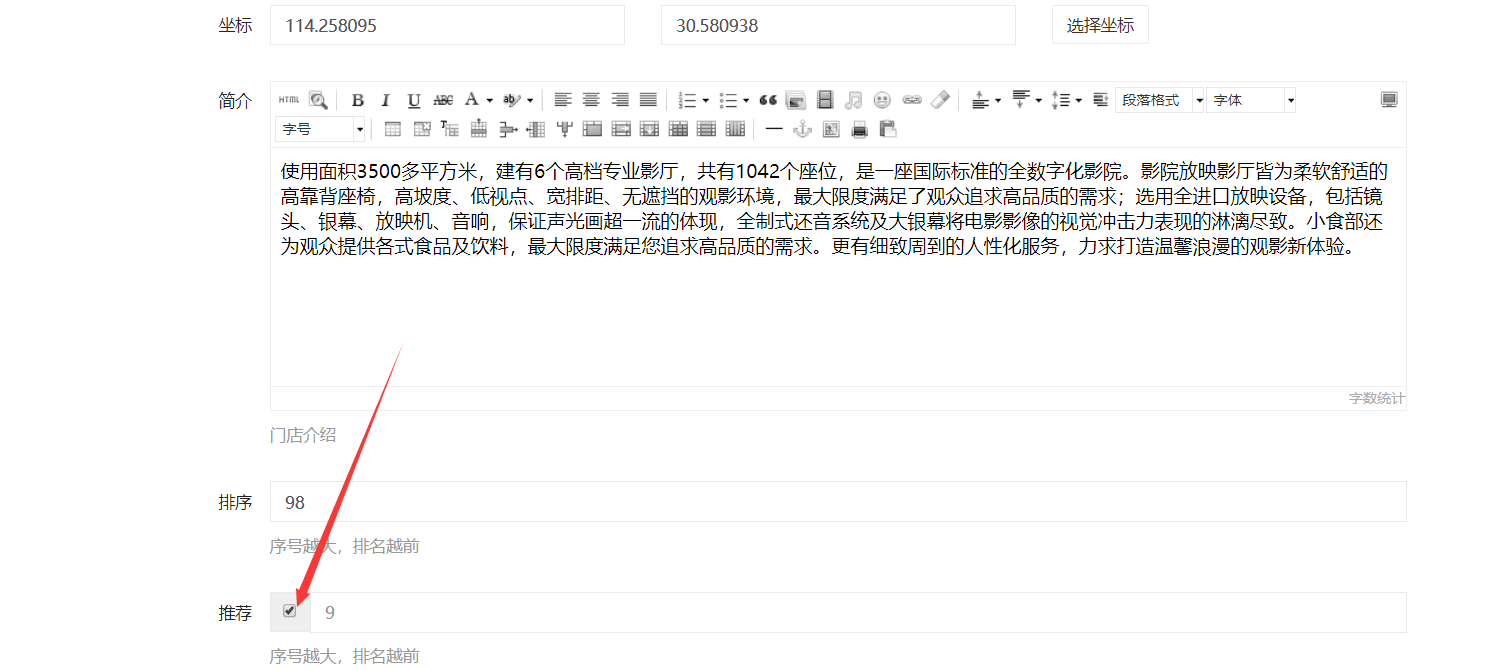
Task: Expand line height options arrow
Action: click(x=1078, y=100)
